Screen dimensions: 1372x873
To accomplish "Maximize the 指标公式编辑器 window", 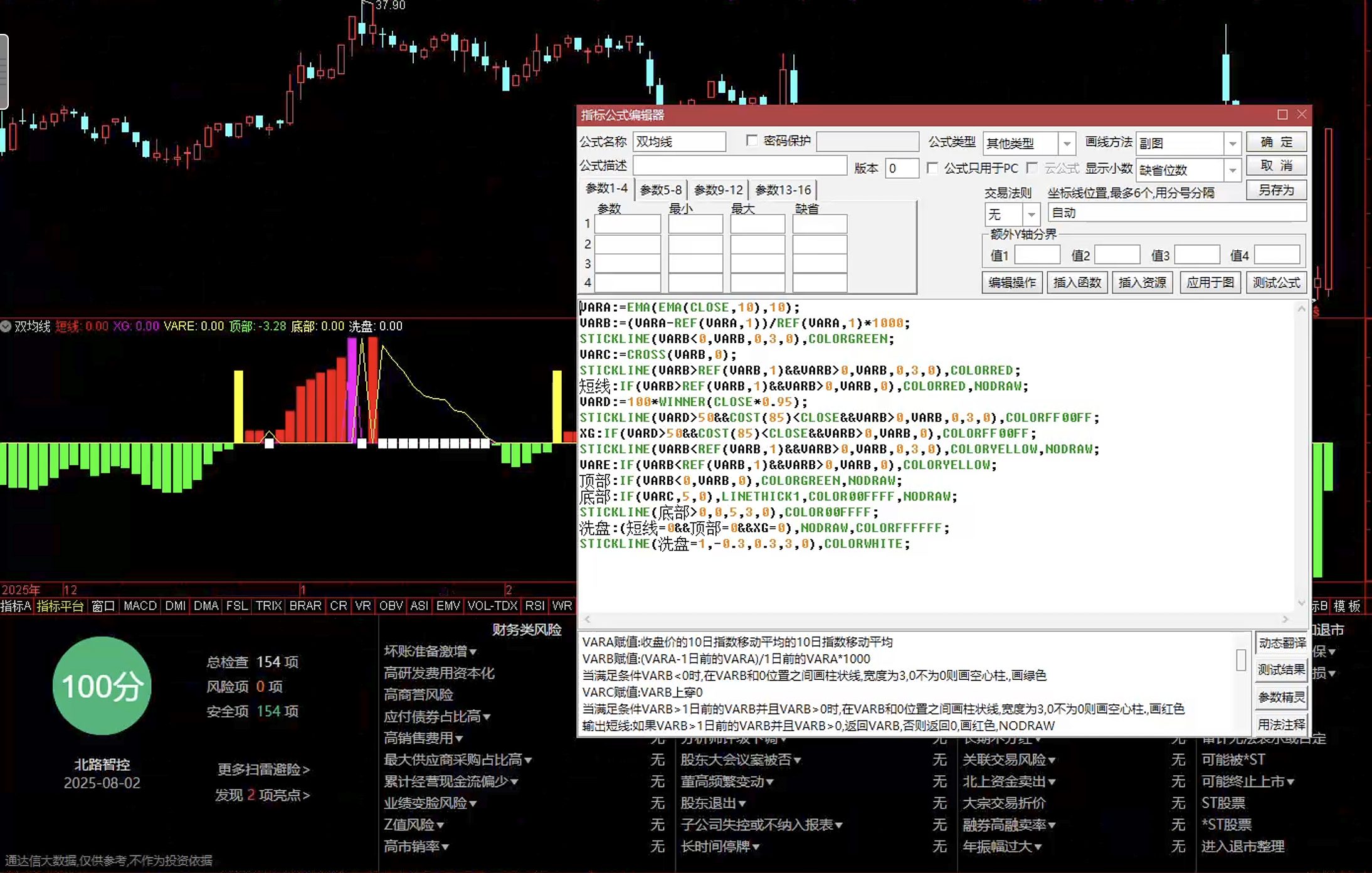I will [x=1282, y=115].
